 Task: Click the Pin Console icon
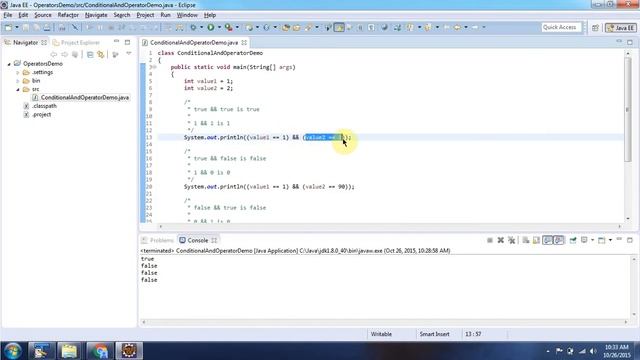point(573,240)
